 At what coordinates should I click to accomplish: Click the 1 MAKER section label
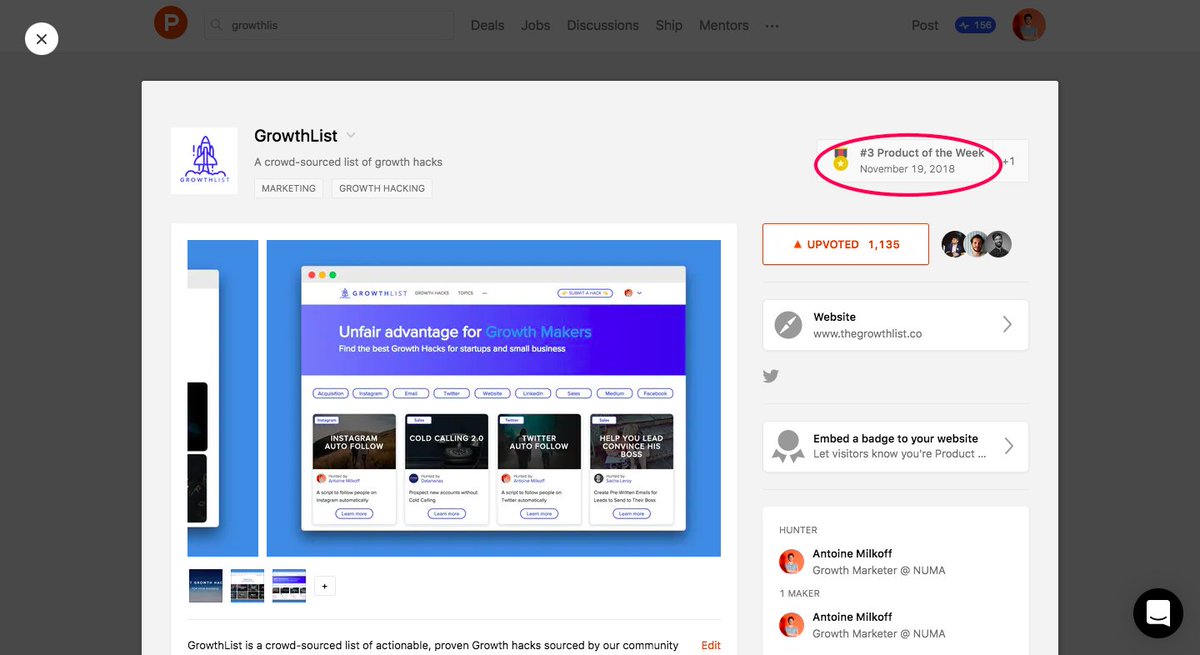[x=800, y=594]
